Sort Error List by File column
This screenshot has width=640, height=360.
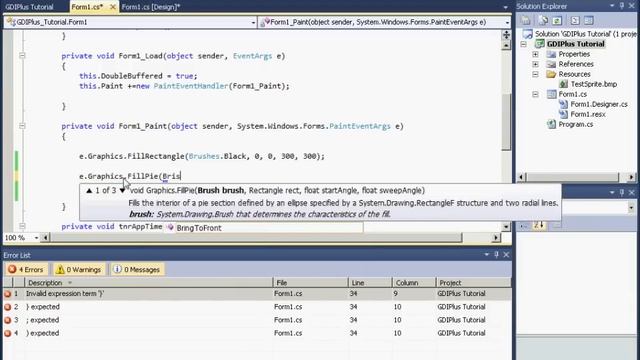310,282
